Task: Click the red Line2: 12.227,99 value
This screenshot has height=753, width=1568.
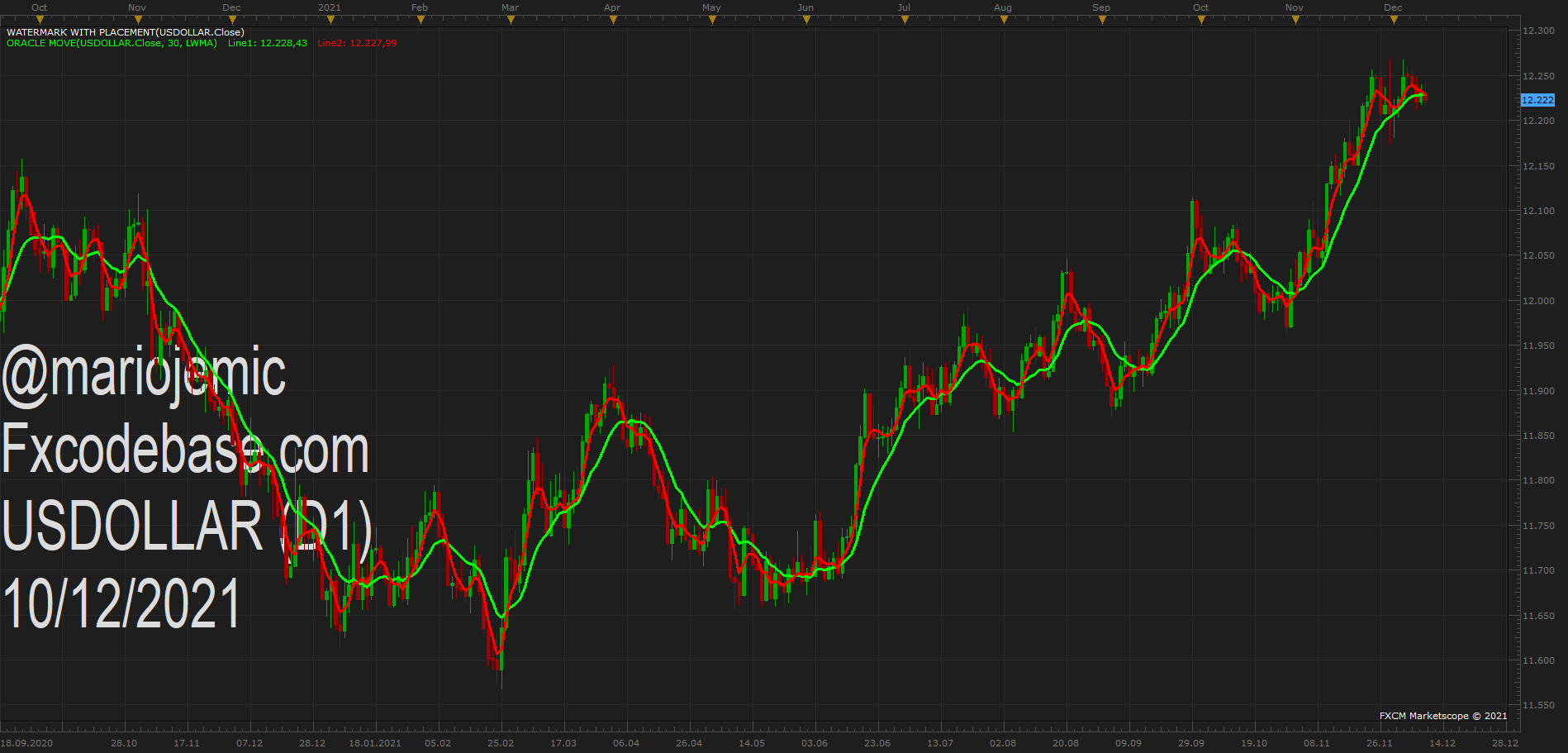Action: (357, 43)
